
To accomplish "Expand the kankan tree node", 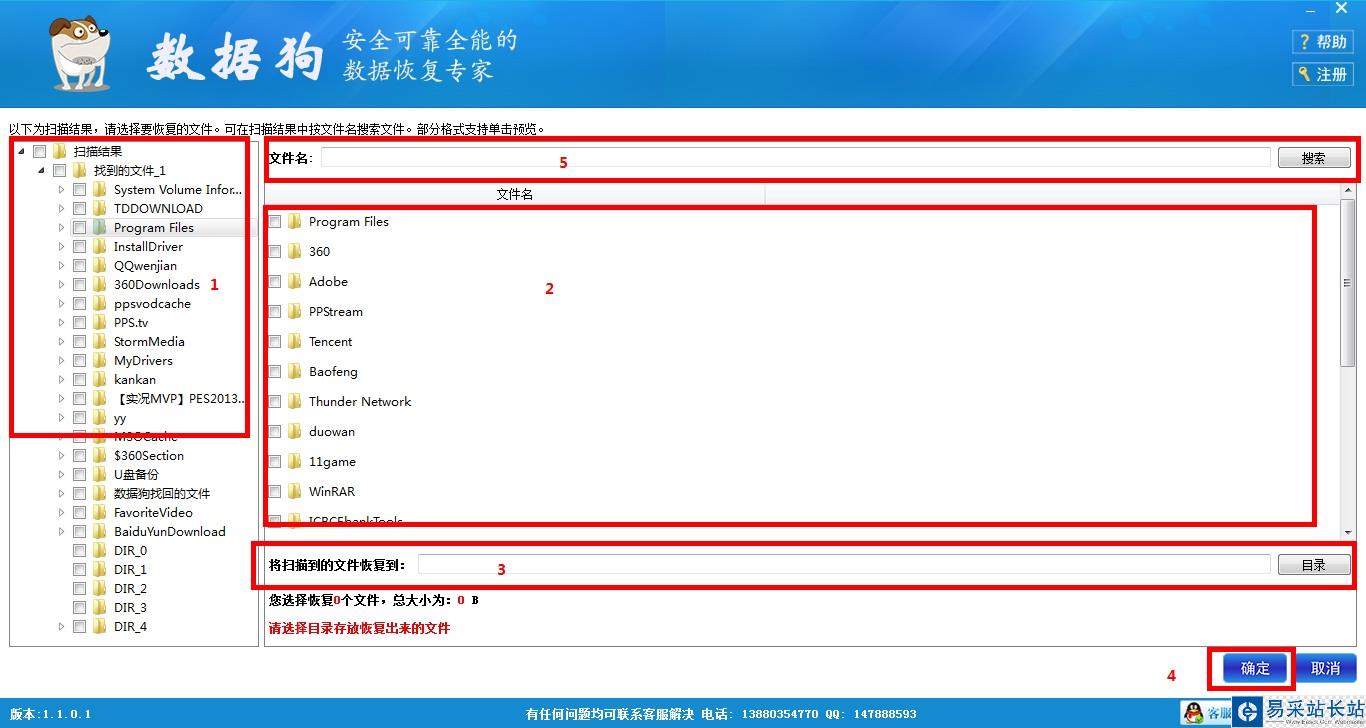I will point(61,380).
